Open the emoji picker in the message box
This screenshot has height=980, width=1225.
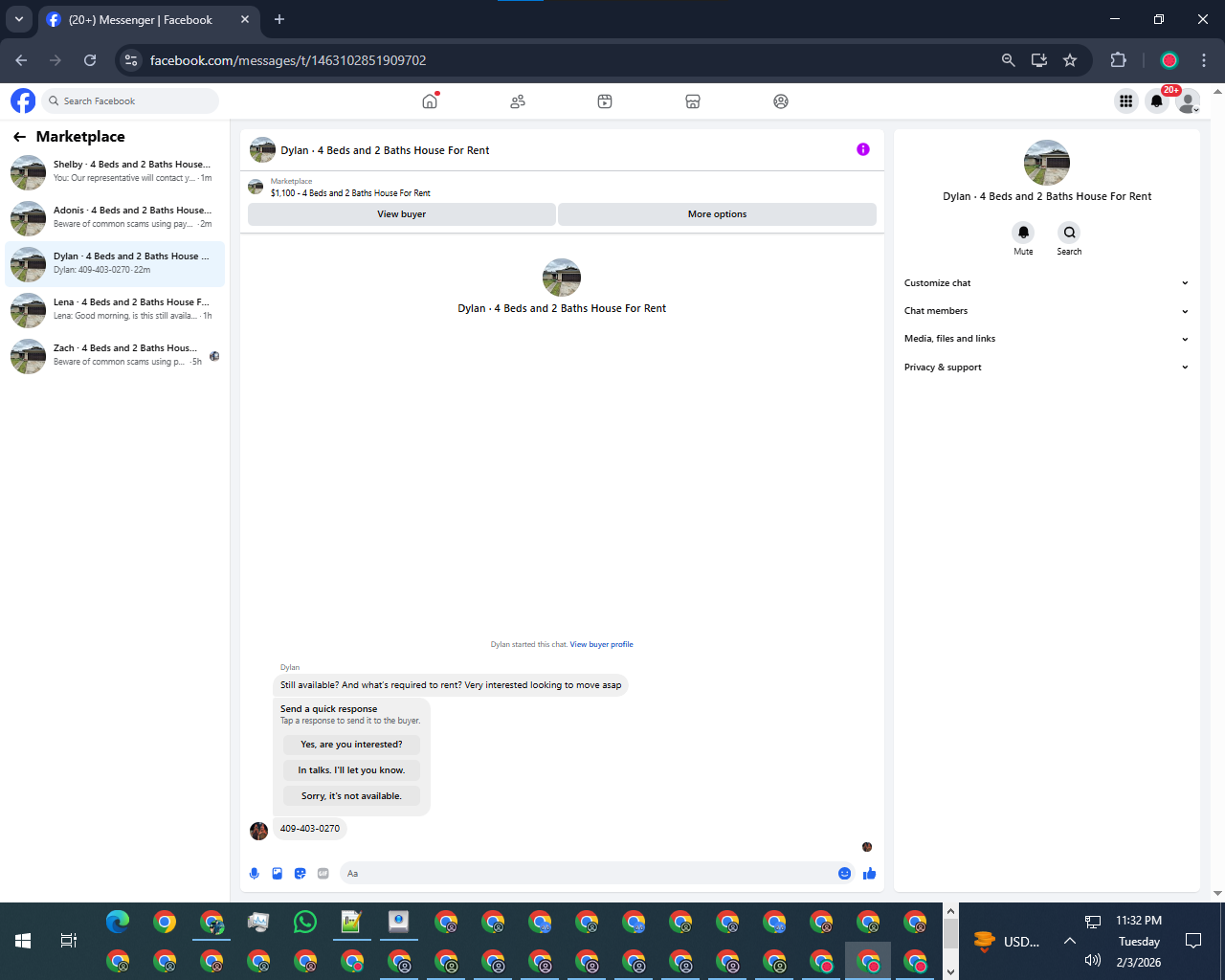pyautogui.click(x=844, y=873)
